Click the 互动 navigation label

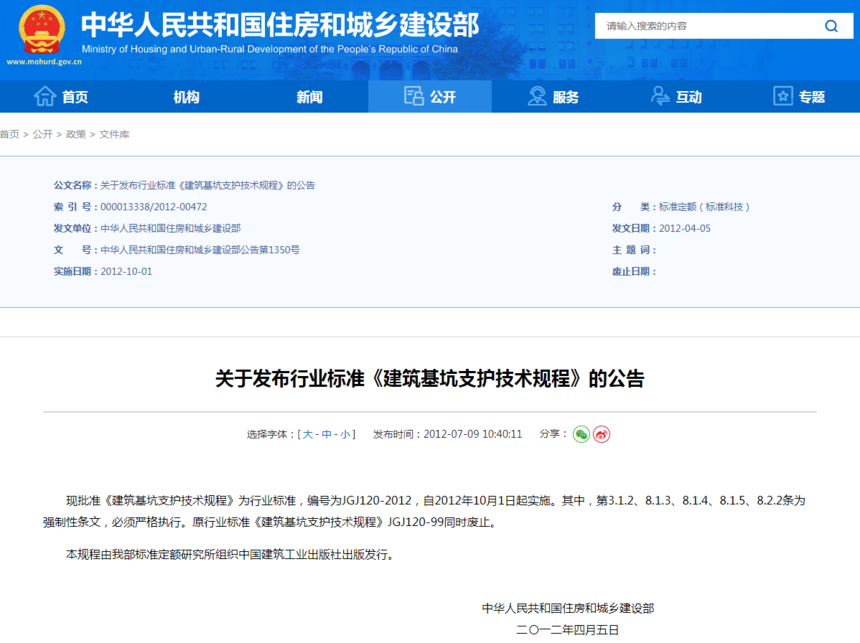point(689,97)
